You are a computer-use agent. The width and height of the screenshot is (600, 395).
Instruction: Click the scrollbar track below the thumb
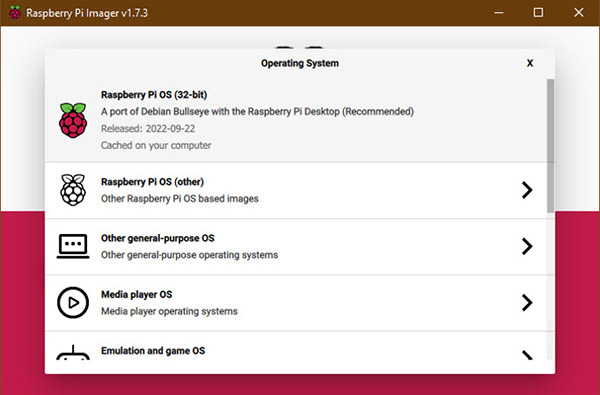point(550,286)
